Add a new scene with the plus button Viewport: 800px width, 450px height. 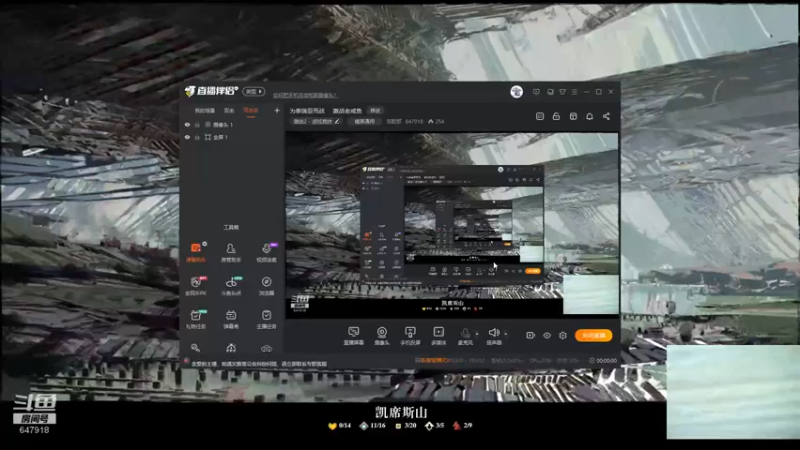point(277,110)
